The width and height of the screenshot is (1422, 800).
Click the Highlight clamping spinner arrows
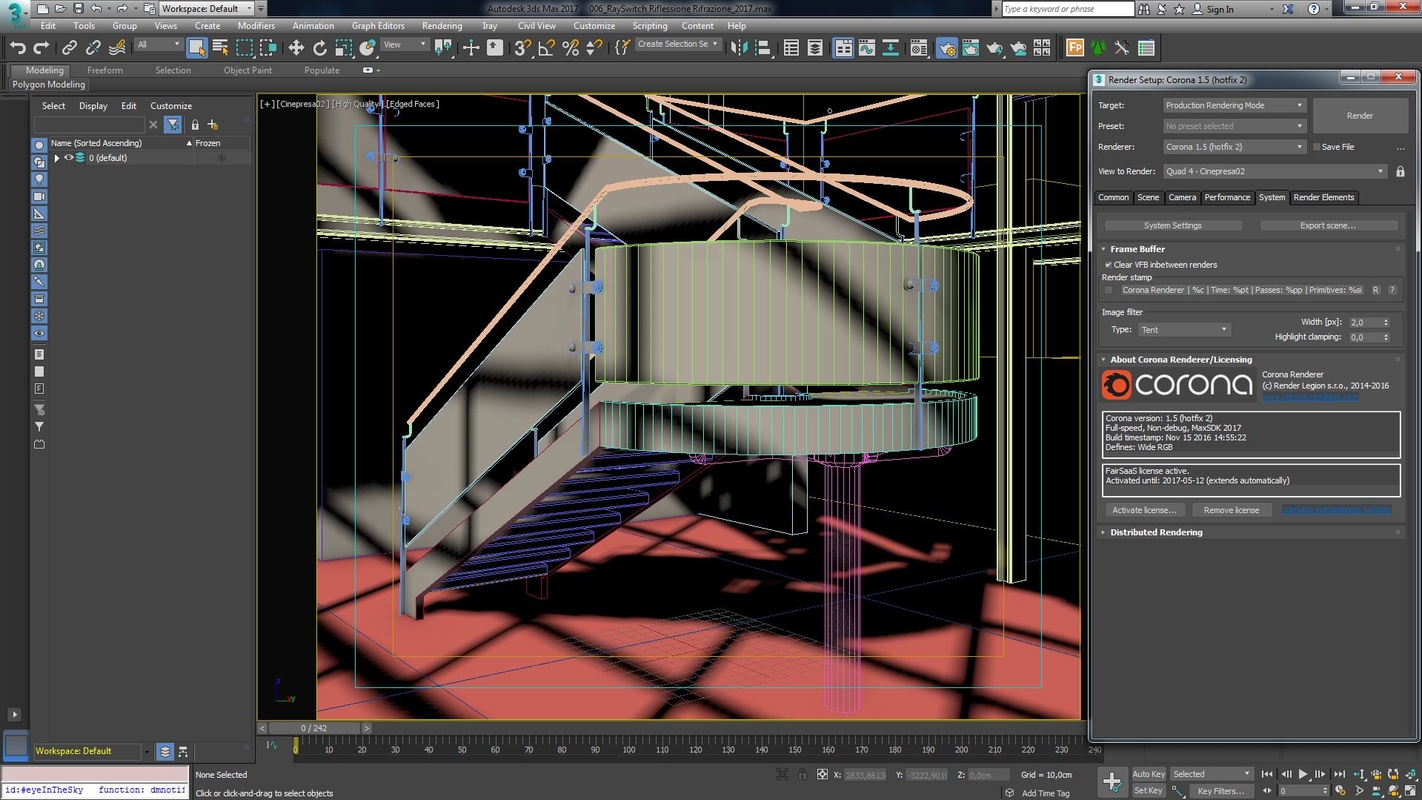[1385, 338]
